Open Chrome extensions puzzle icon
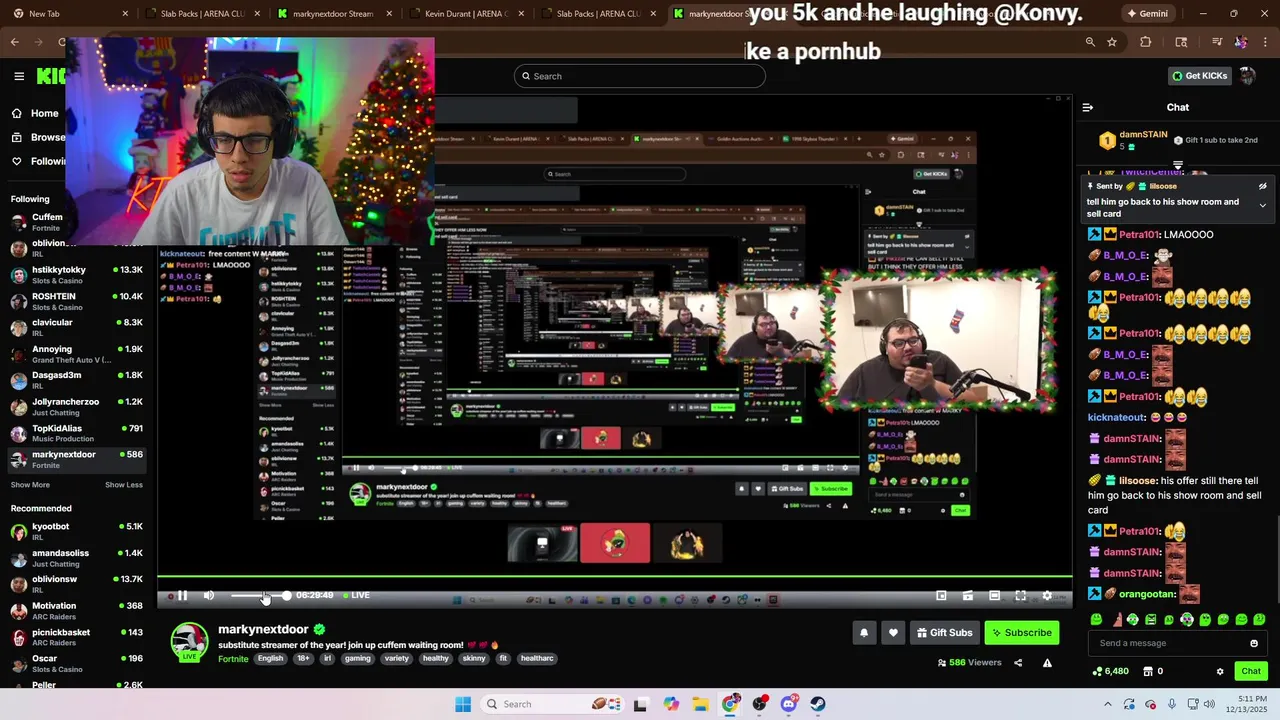 (x=1146, y=42)
